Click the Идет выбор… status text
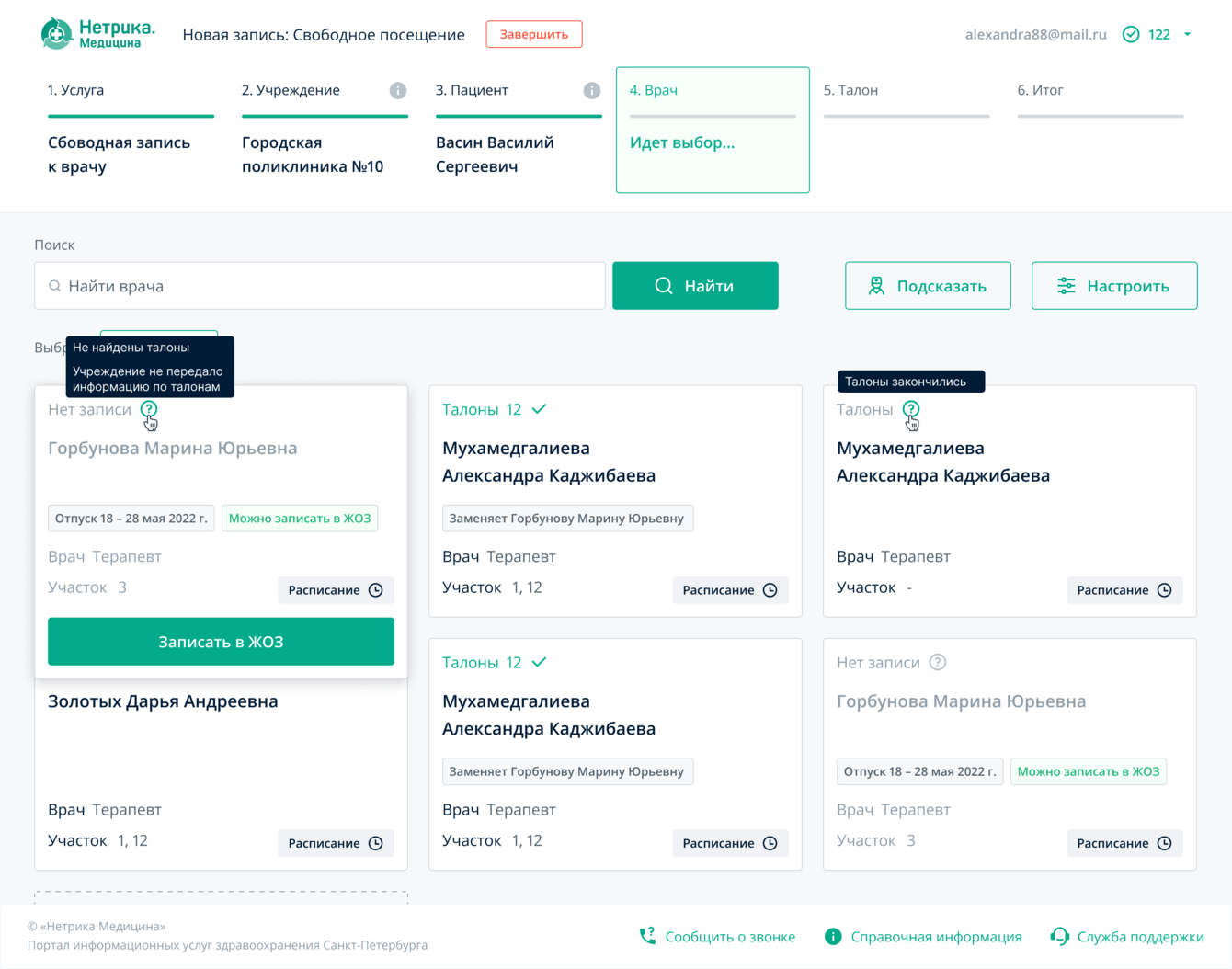This screenshot has width=1232, height=969. click(682, 142)
